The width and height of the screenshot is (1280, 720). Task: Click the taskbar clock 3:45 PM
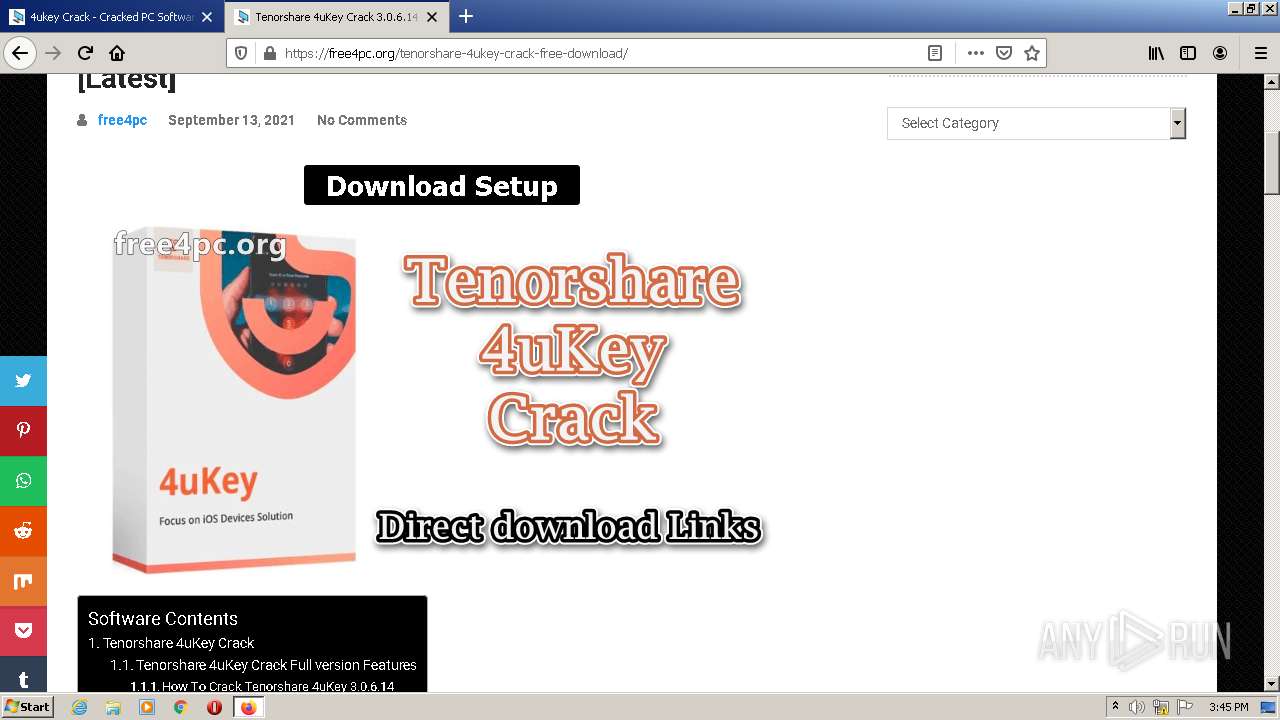[x=1228, y=707]
